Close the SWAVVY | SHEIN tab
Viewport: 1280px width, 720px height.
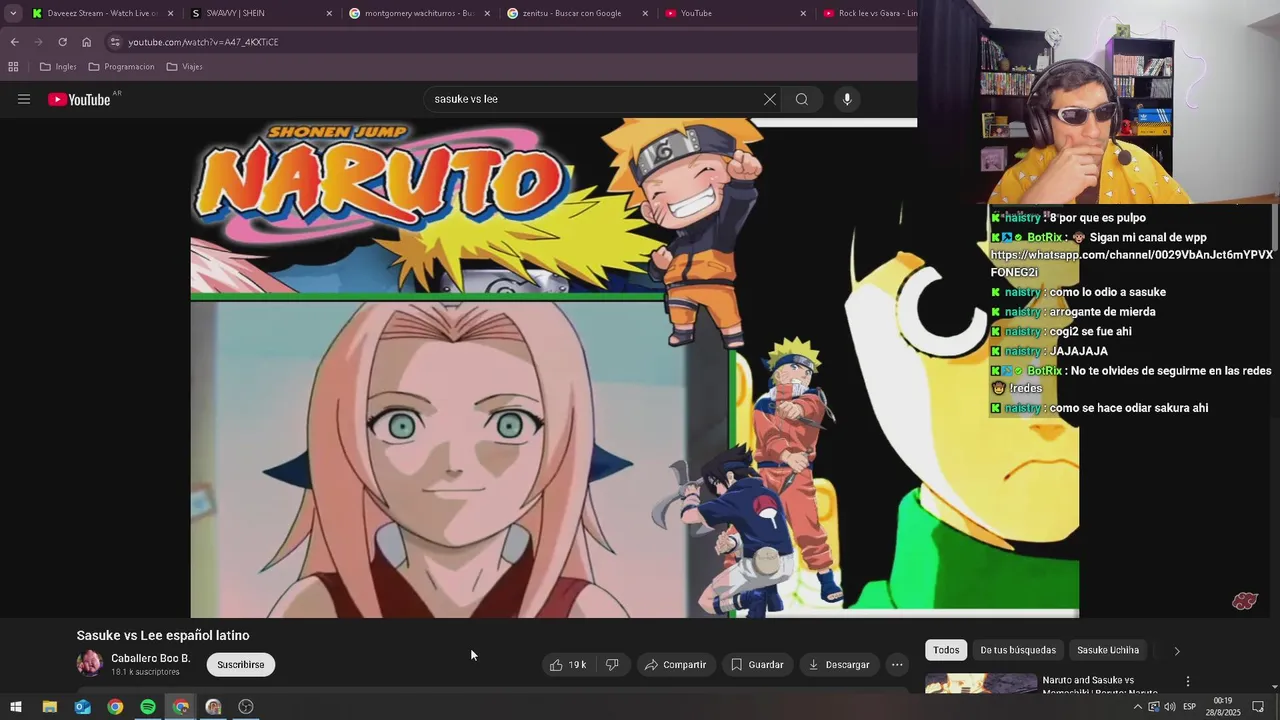[x=329, y=13]
